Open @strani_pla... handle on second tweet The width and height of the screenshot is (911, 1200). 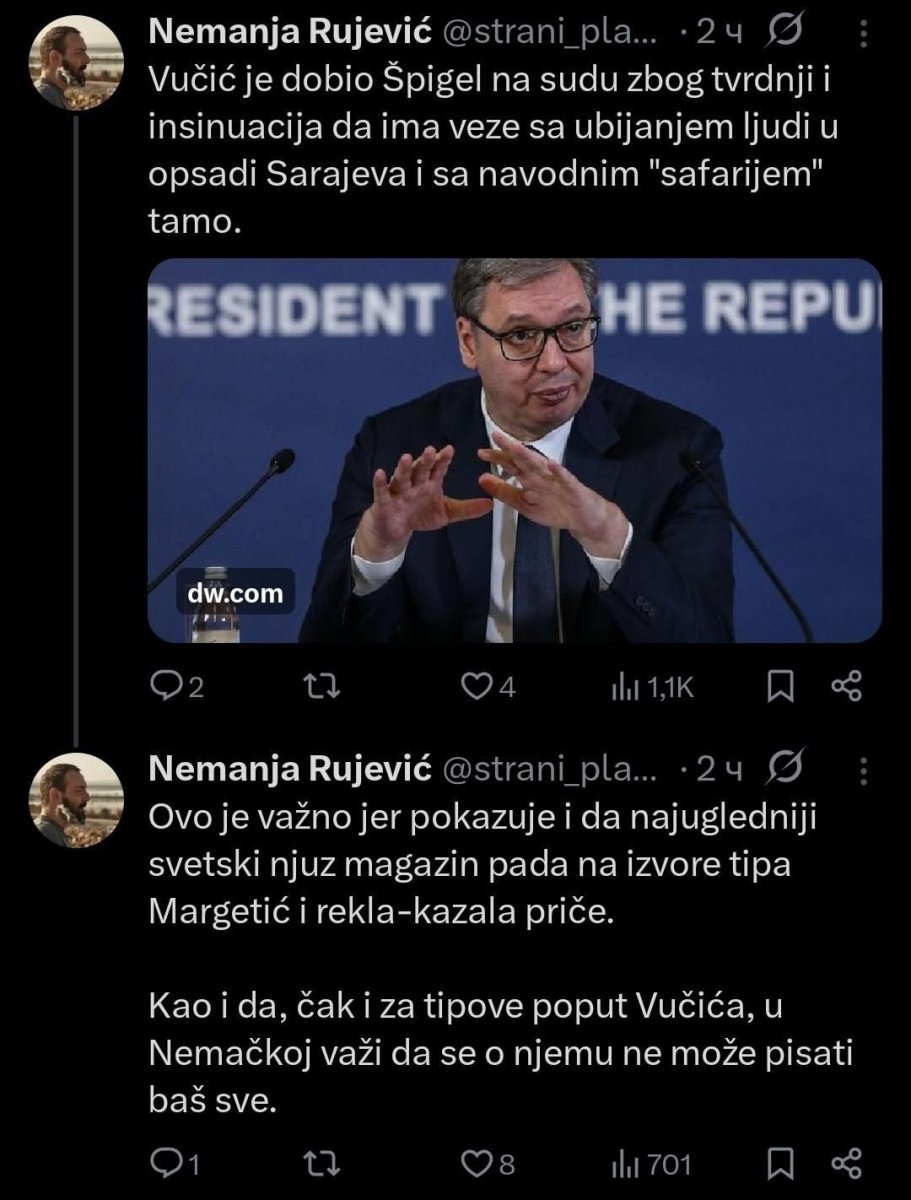(x=549, y=770)
